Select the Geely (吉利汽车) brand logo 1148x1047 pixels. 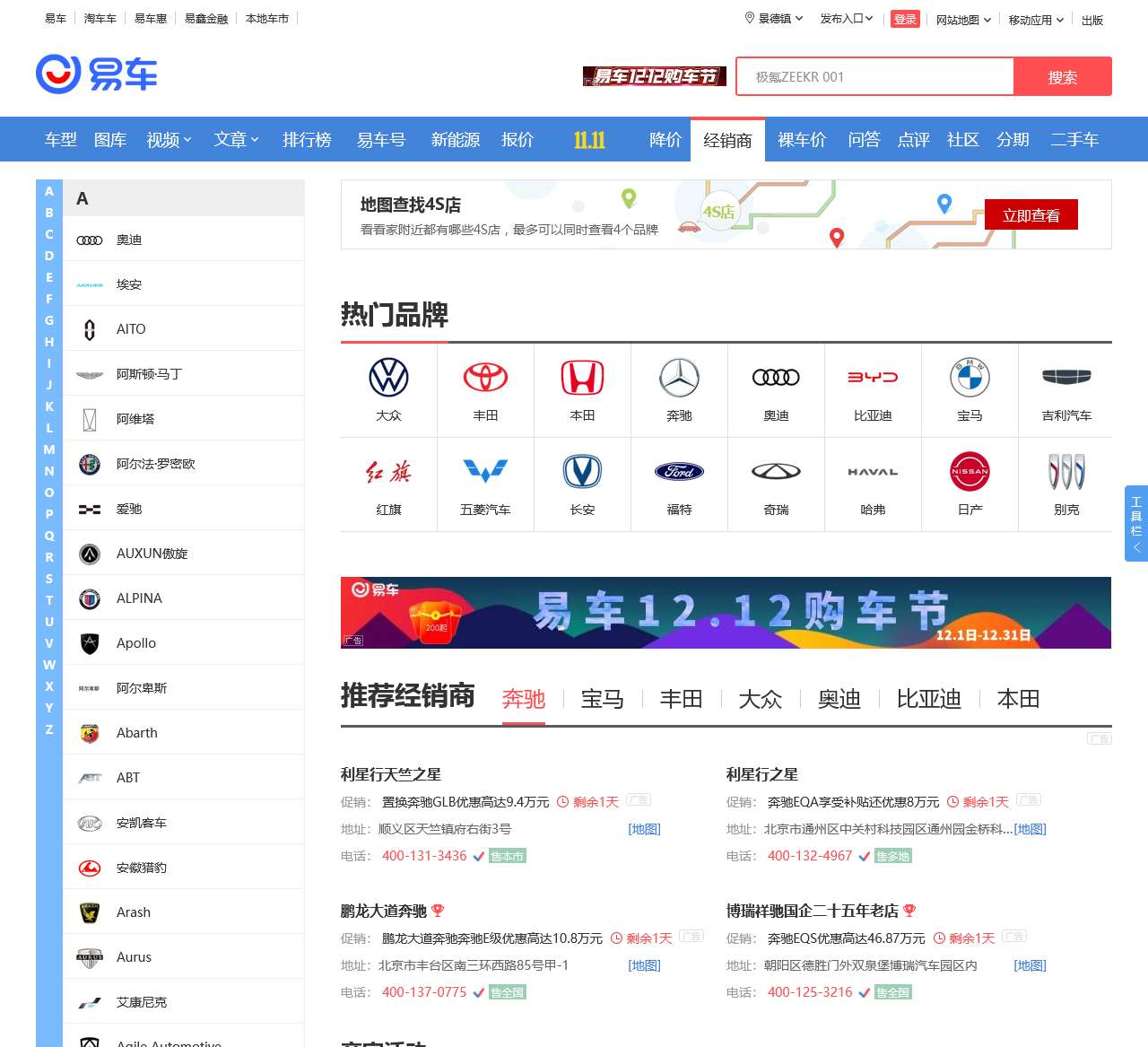pyautogui.click(x=1066, y=378)
